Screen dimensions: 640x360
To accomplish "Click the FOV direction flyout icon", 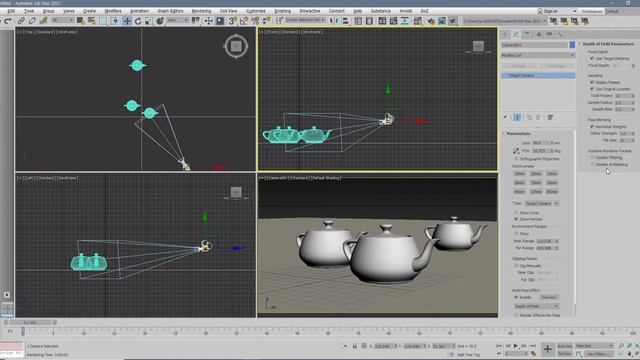I will [x=516, y=151].
